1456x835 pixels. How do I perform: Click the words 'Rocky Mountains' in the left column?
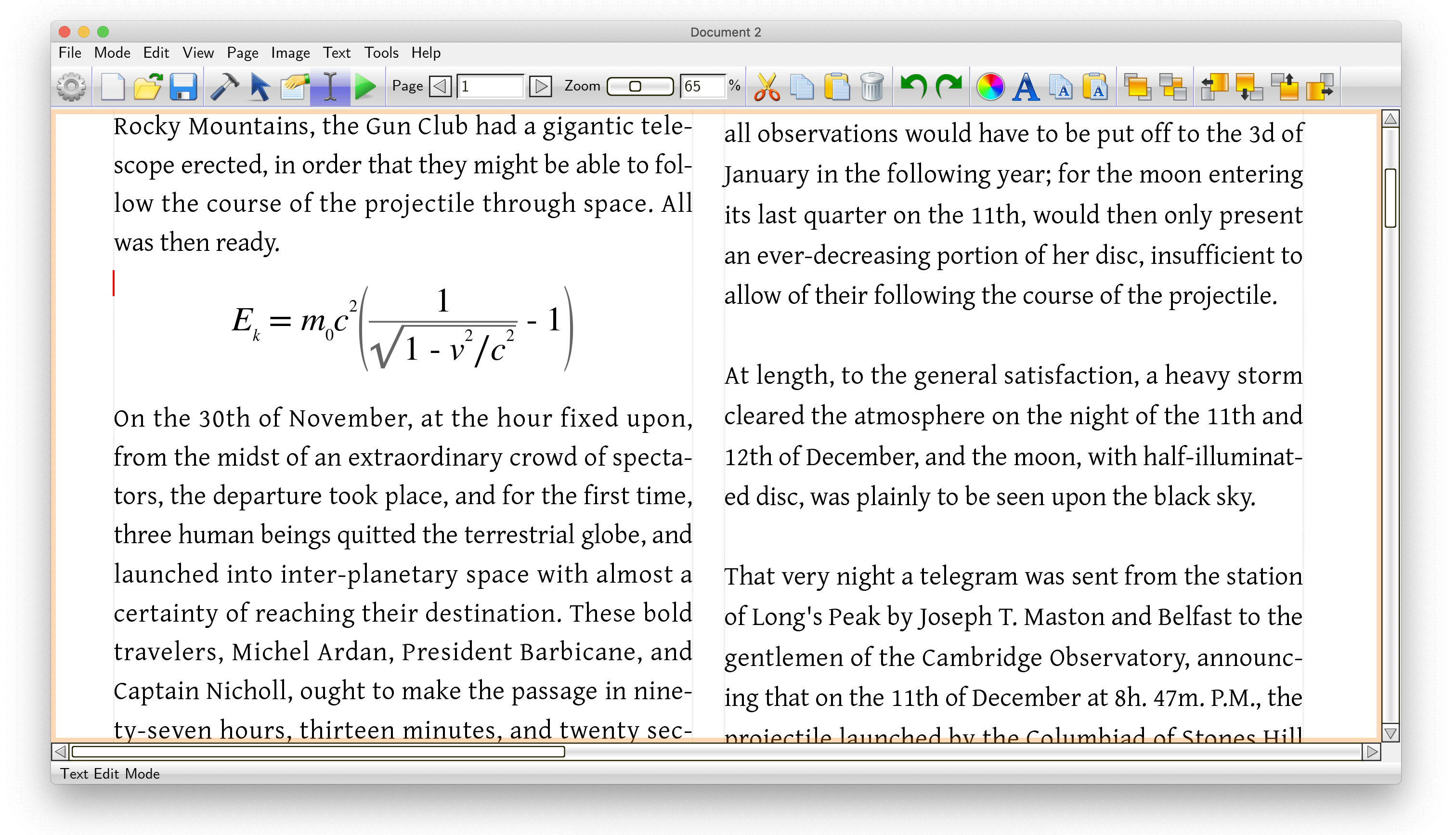pos(214,127)
